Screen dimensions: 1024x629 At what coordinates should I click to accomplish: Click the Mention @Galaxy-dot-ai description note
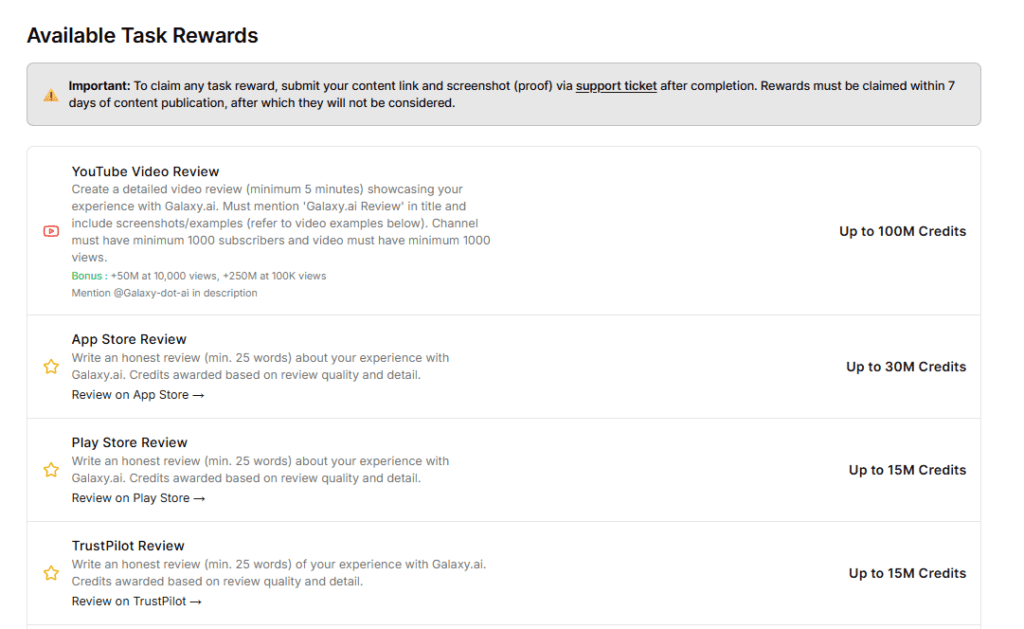coord(163,293)
